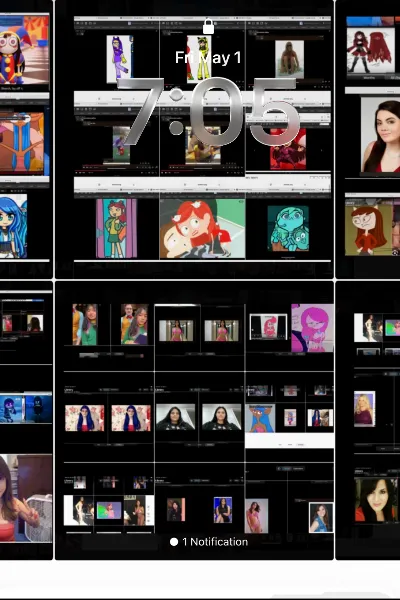Open the "1 Notification" label
400x600 pixels.
(215, 542)
